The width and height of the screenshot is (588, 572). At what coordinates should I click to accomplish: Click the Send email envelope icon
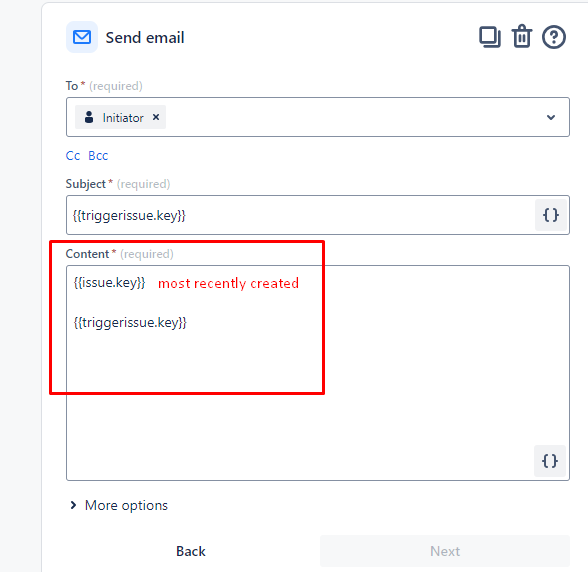coord(82,37)
